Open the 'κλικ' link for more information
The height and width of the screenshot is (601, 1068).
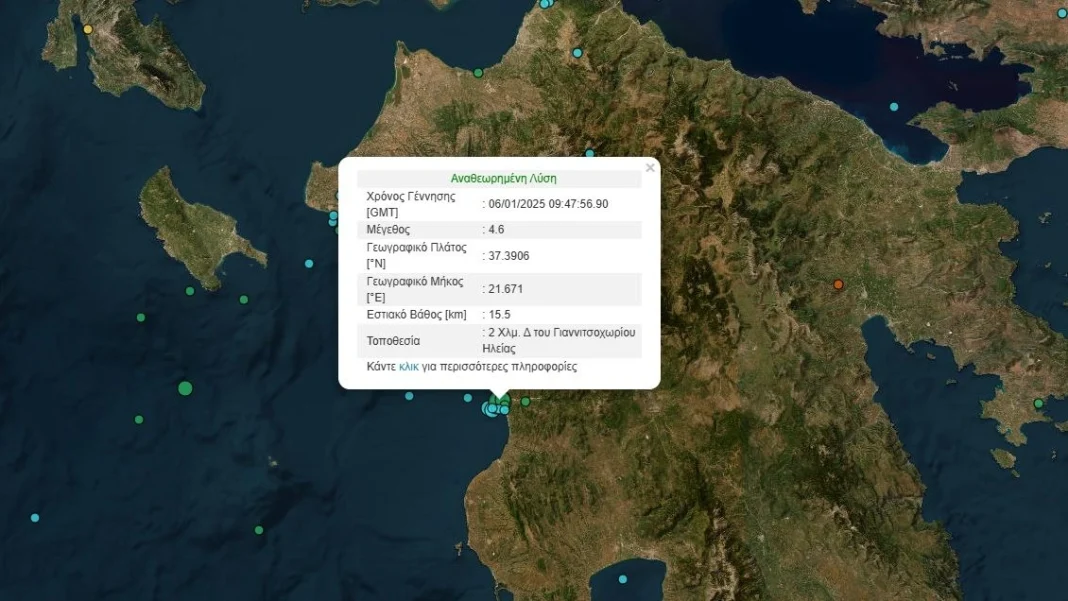click(x=409, y=367)
